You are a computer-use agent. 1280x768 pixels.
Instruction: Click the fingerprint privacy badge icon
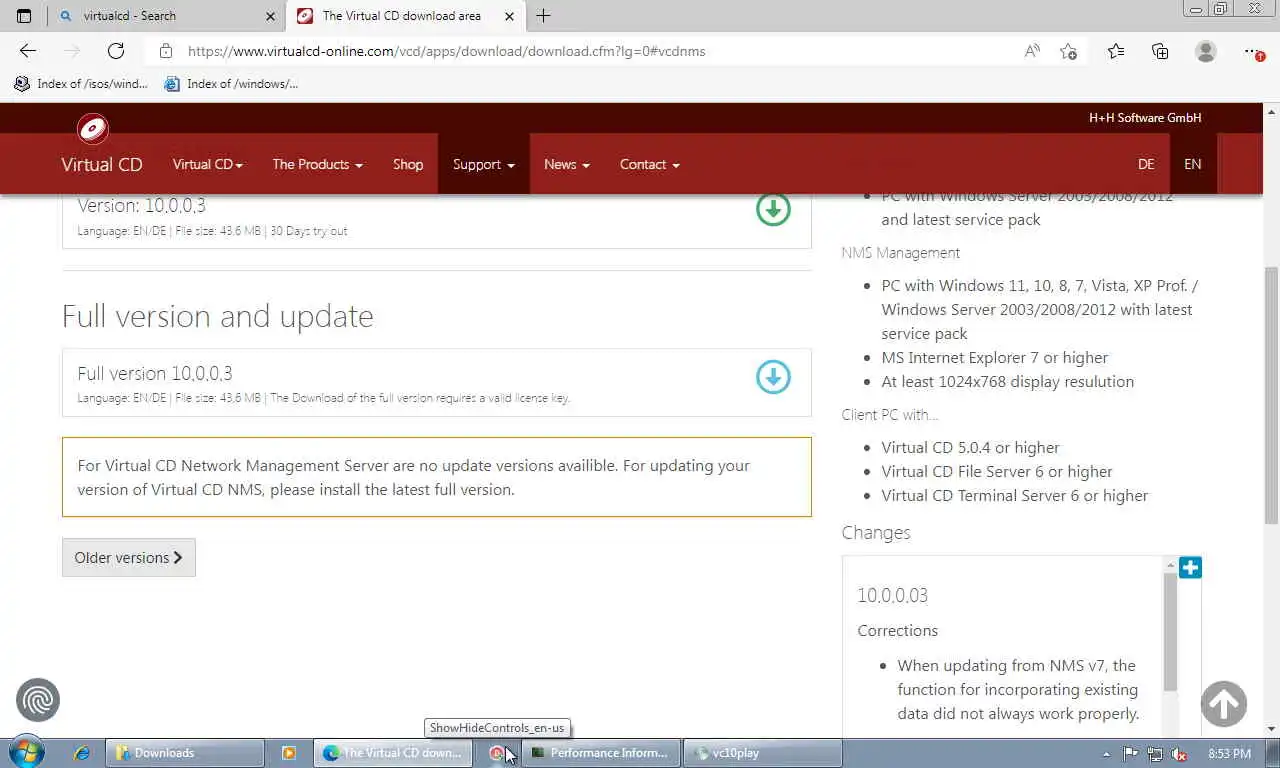(x=38, y=701)
